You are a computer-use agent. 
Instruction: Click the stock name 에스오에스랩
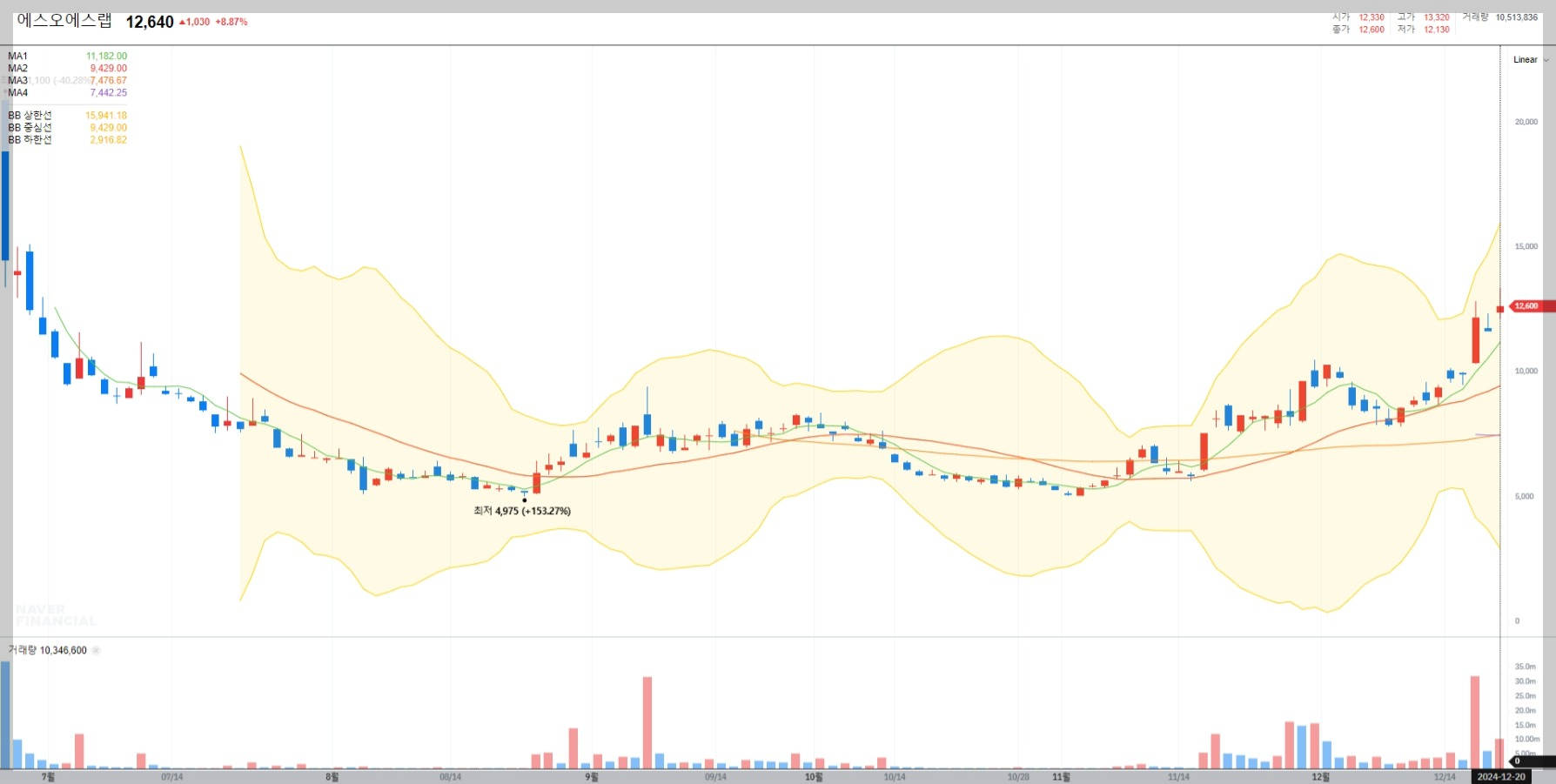(x=64, y=21)
